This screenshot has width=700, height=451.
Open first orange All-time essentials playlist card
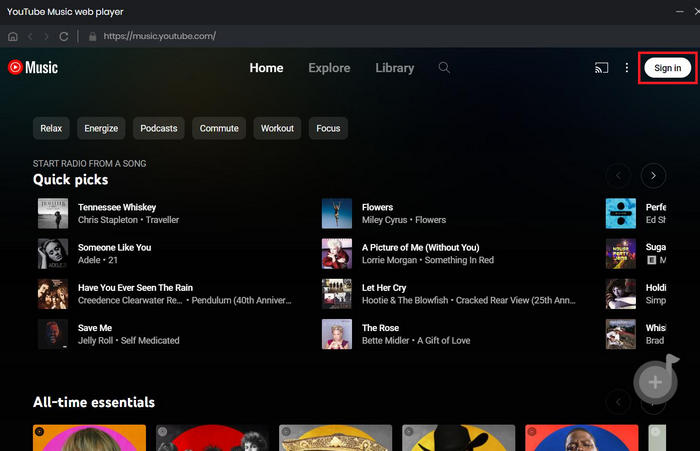89,438
